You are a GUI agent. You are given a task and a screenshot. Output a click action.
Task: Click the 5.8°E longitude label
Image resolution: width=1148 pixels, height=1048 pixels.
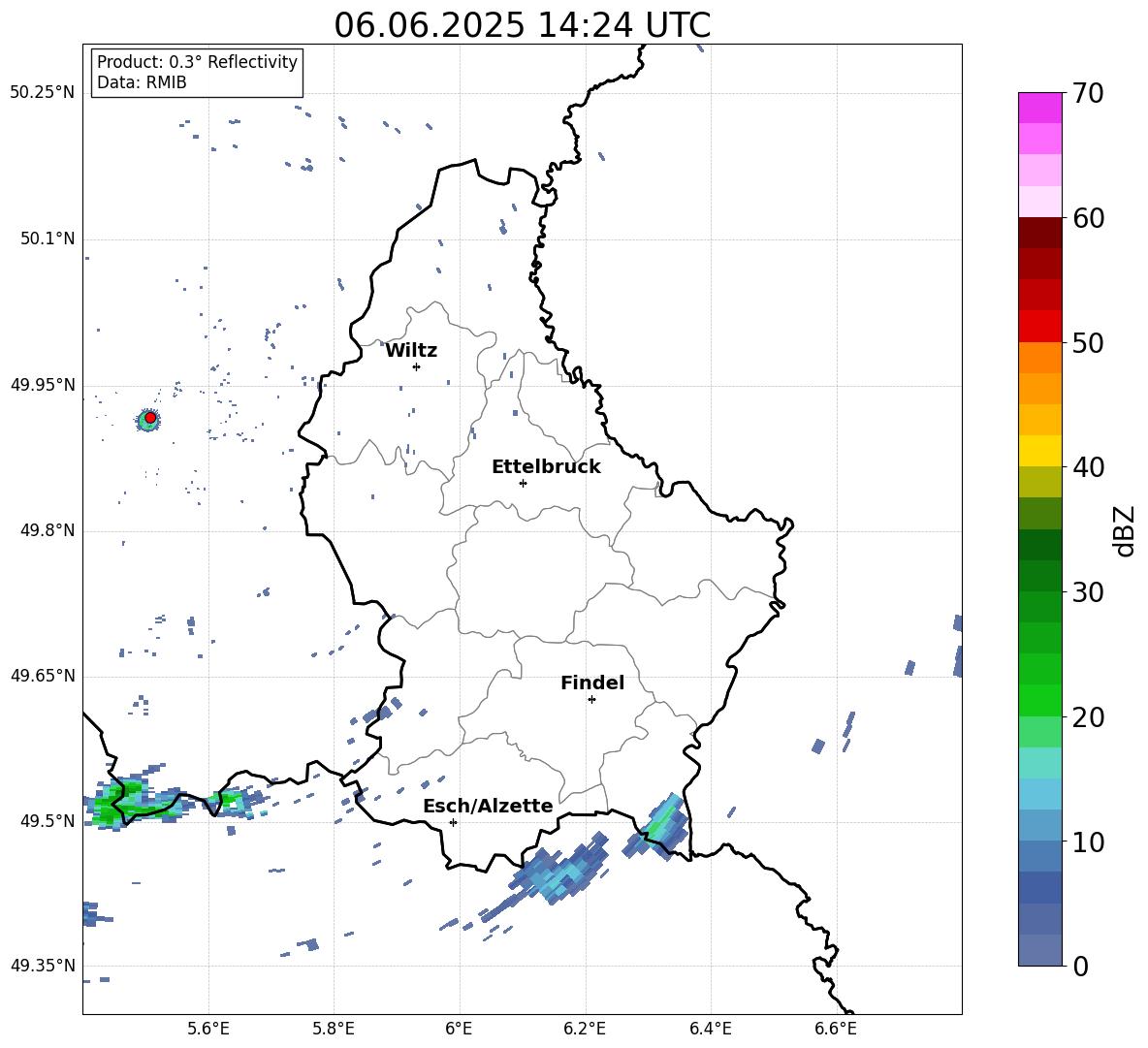[334, 1029]
